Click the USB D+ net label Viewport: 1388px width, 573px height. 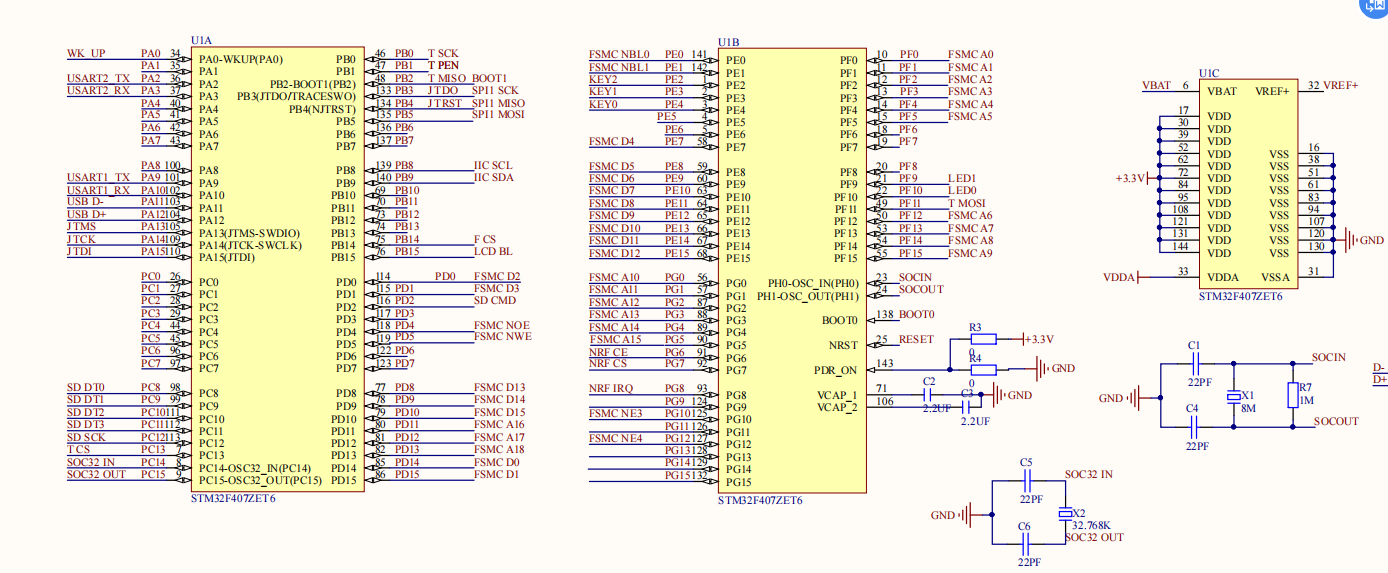point(86,214)
